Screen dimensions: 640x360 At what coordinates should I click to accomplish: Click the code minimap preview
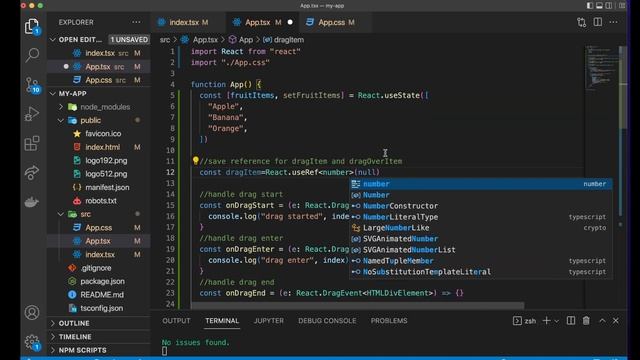coord(601,67)
